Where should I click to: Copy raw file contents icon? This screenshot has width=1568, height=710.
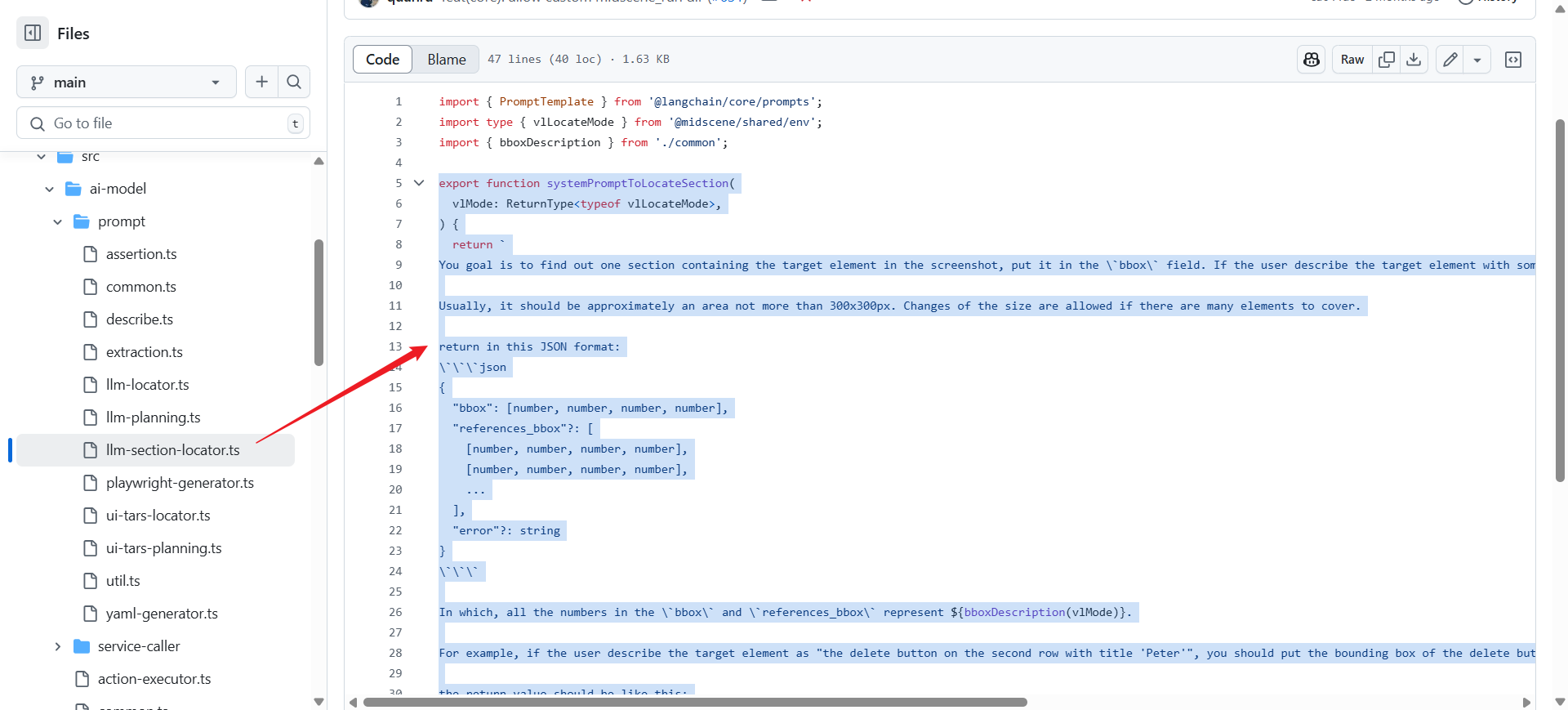[x=1387, y=60]
